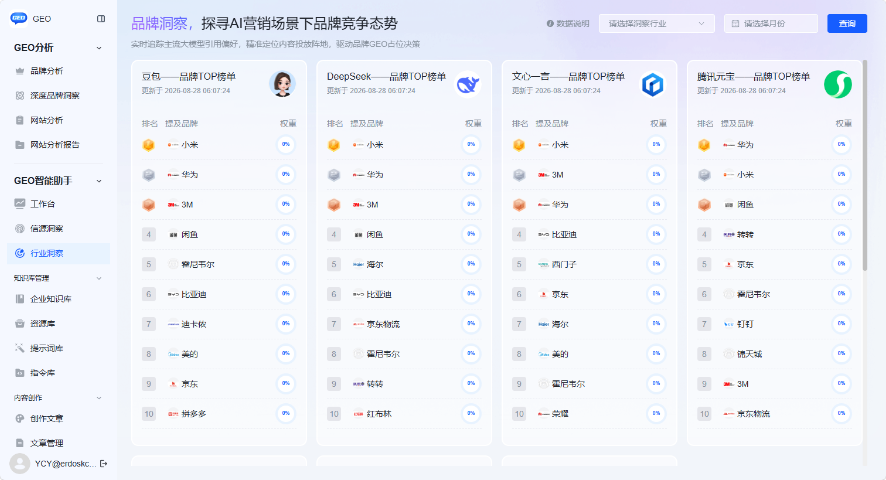The width and height of the screenshot is (886, 480).
Task: Click the 豆包 avatar icon
Action: pyautogui.click(x=283, y=84)
